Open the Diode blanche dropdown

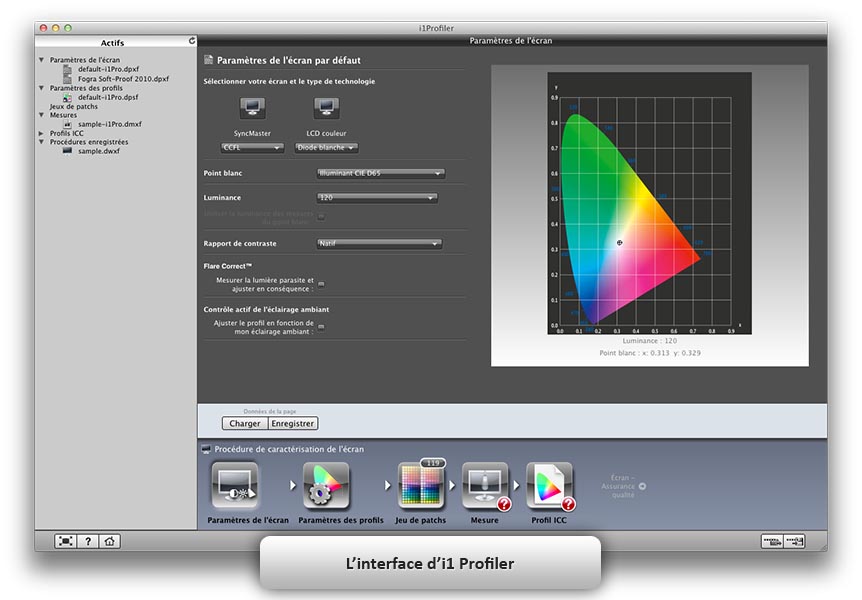[x=326, y=147]
